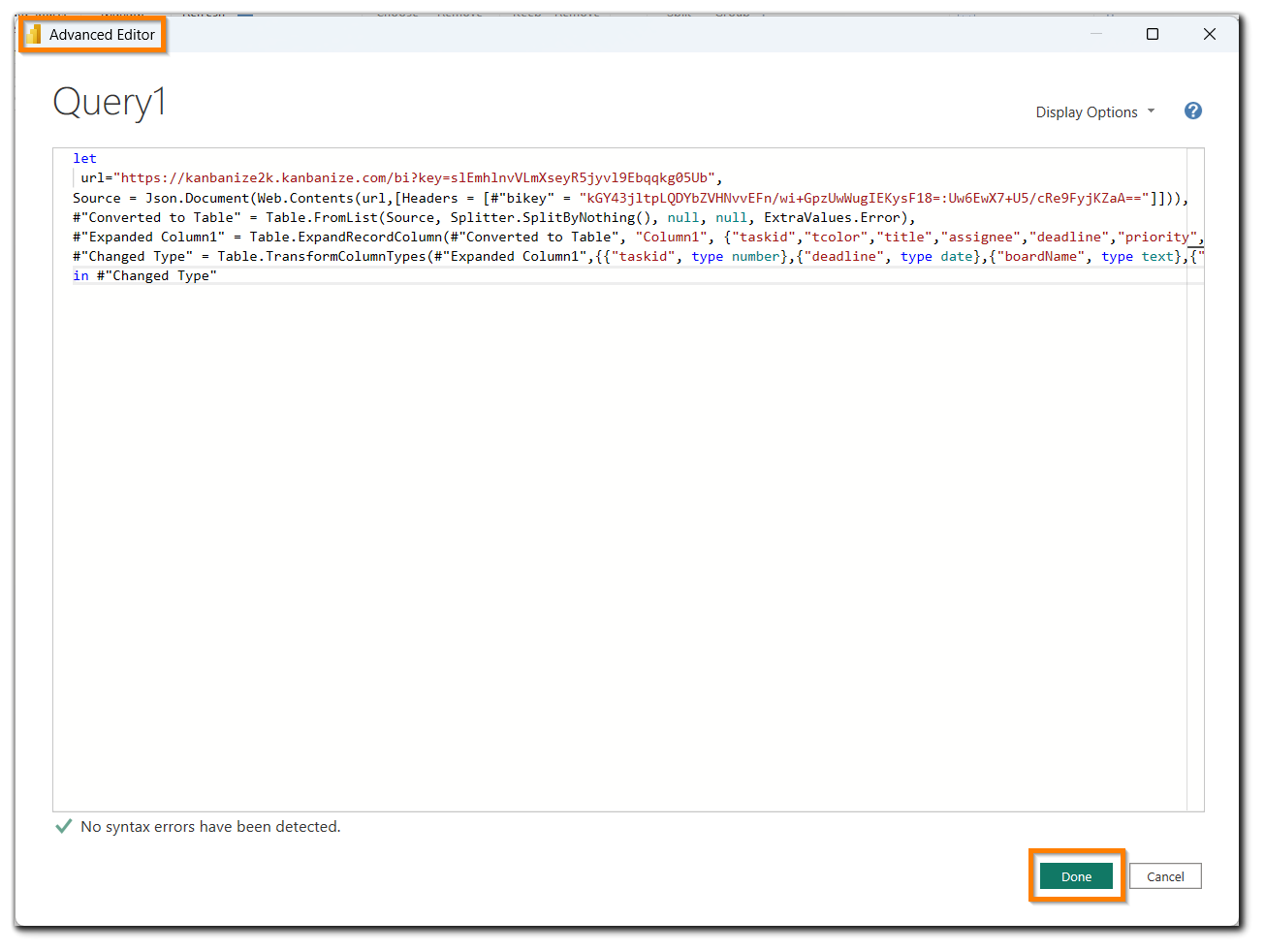Click the kanbanize URL string in code
The image size is (1265, 952).
[x=415, y=177]
